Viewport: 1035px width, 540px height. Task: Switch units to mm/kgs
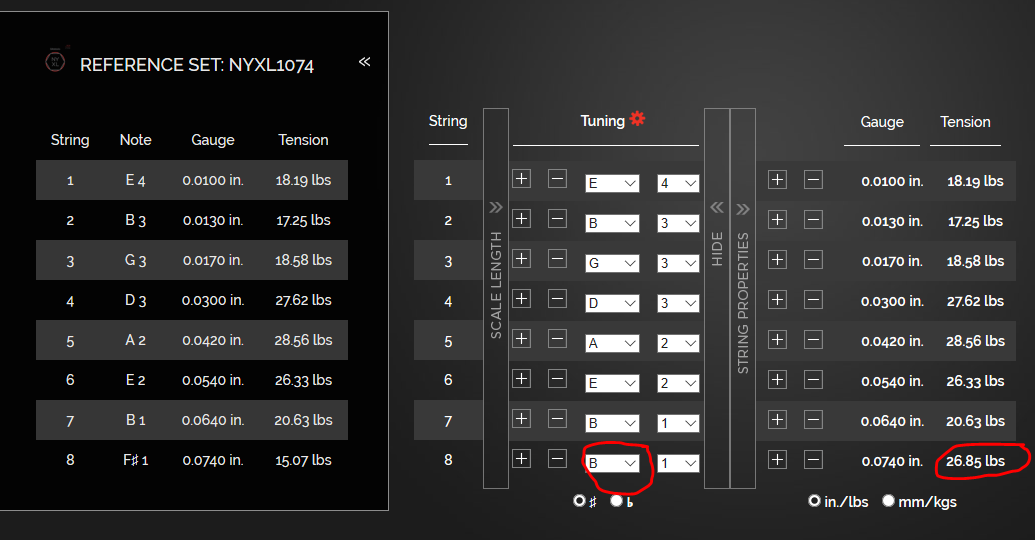pyautogui.click(x=888, y=501)
